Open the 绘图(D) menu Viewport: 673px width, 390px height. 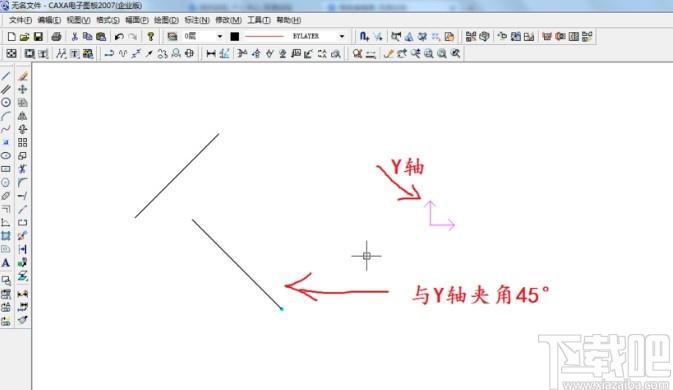(167, 20)
